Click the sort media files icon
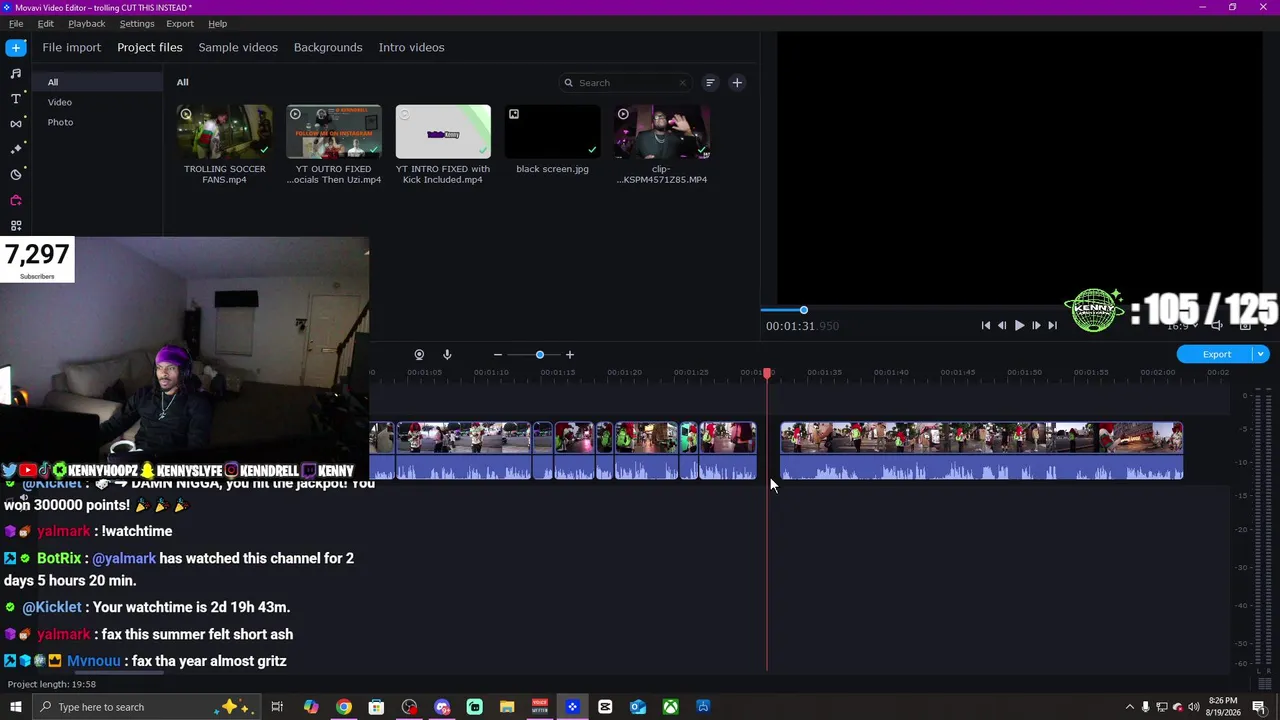Viewport: 1280px width, 720px height. 710,83
